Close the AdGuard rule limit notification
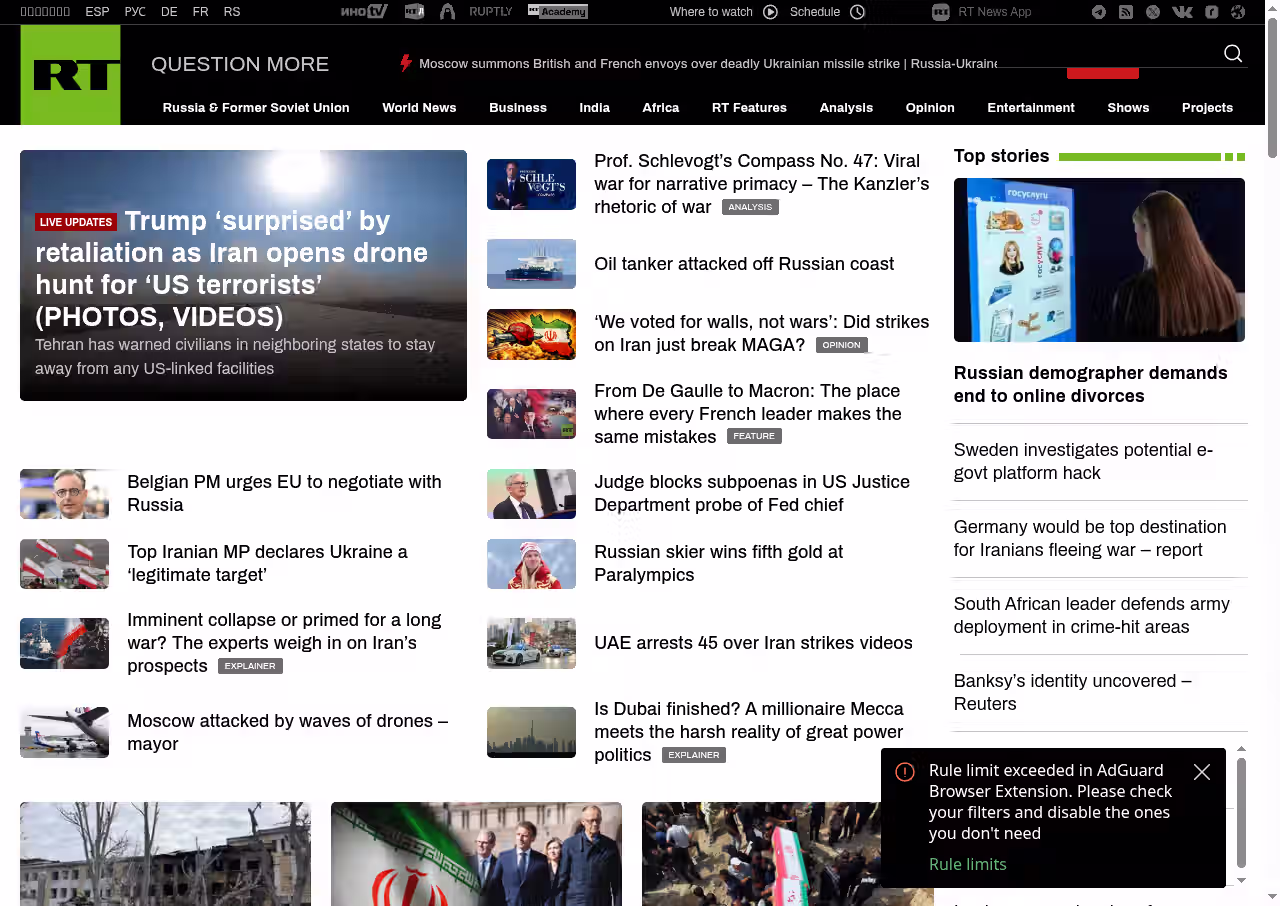The image size is (1280, 906). click(x=1202, y=772)
